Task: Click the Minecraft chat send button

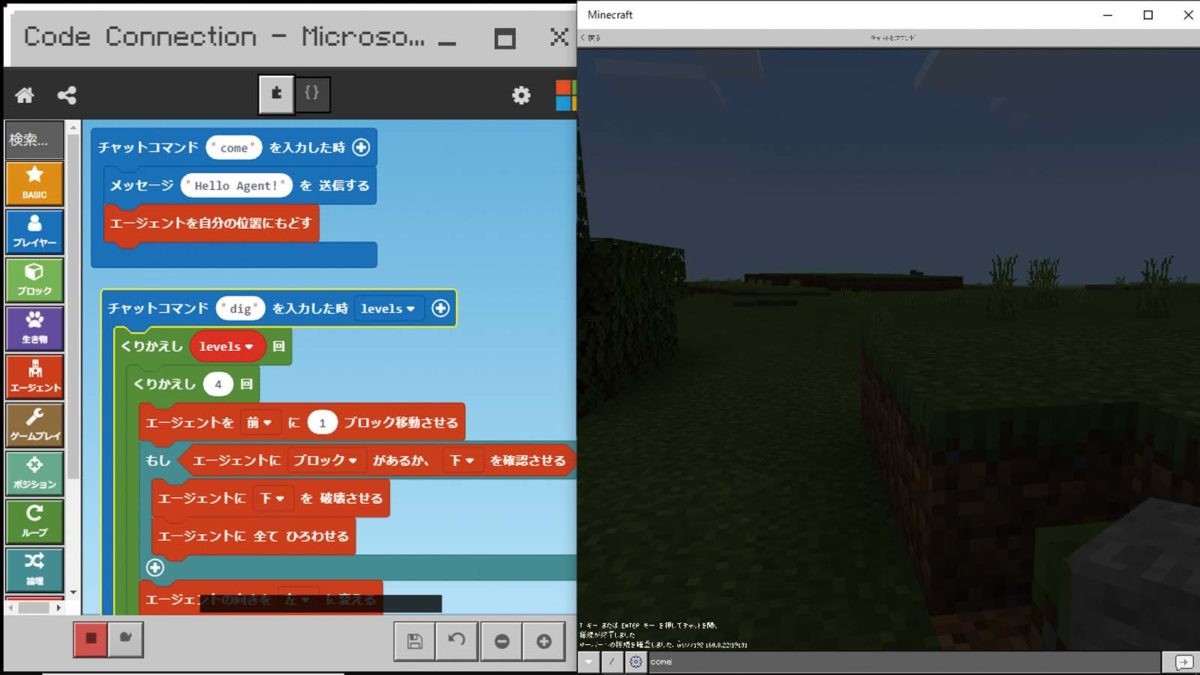Action: (x=1181, y=662)
